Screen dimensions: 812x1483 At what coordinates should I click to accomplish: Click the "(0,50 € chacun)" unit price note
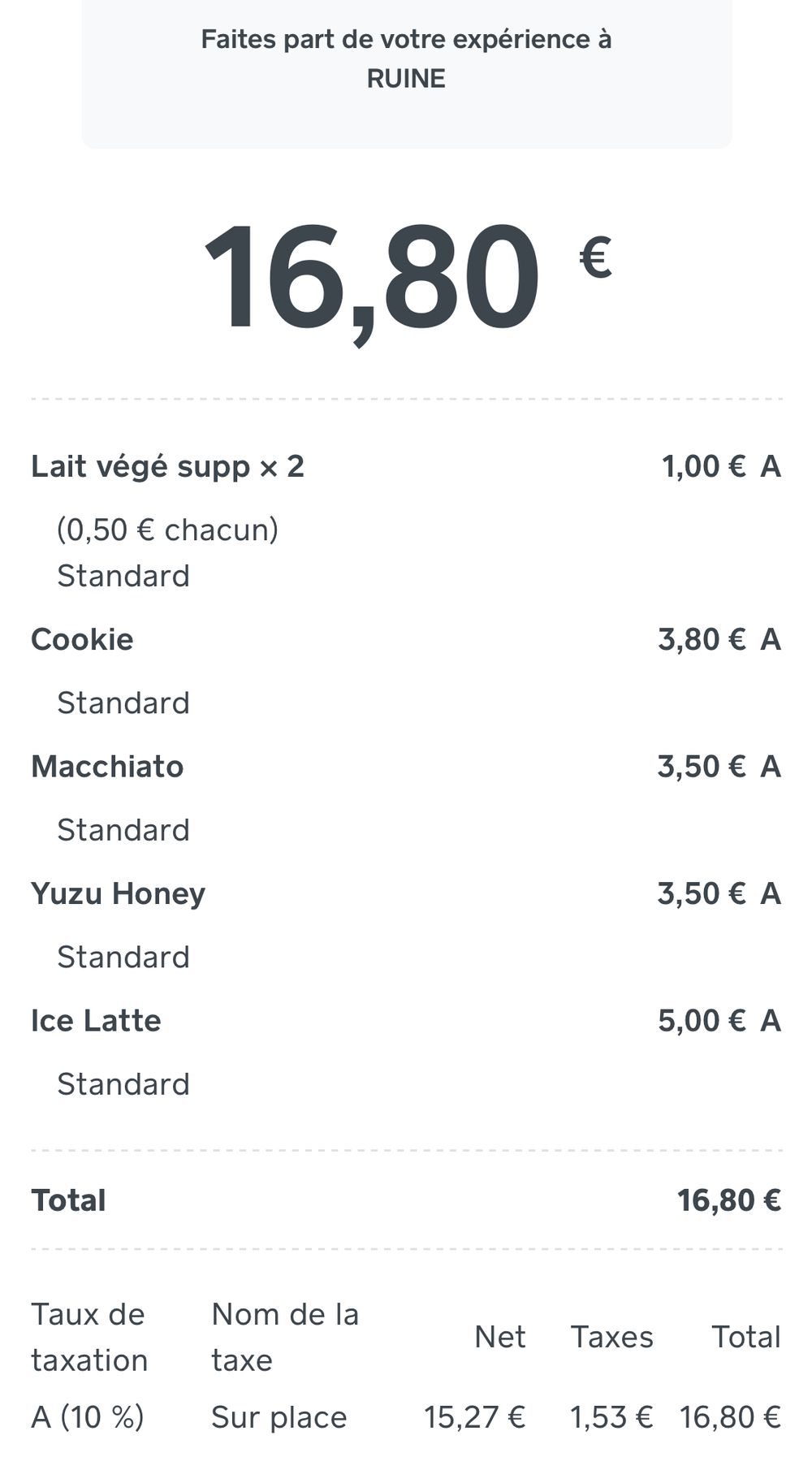pyautogui.click(x=167, y=530)
